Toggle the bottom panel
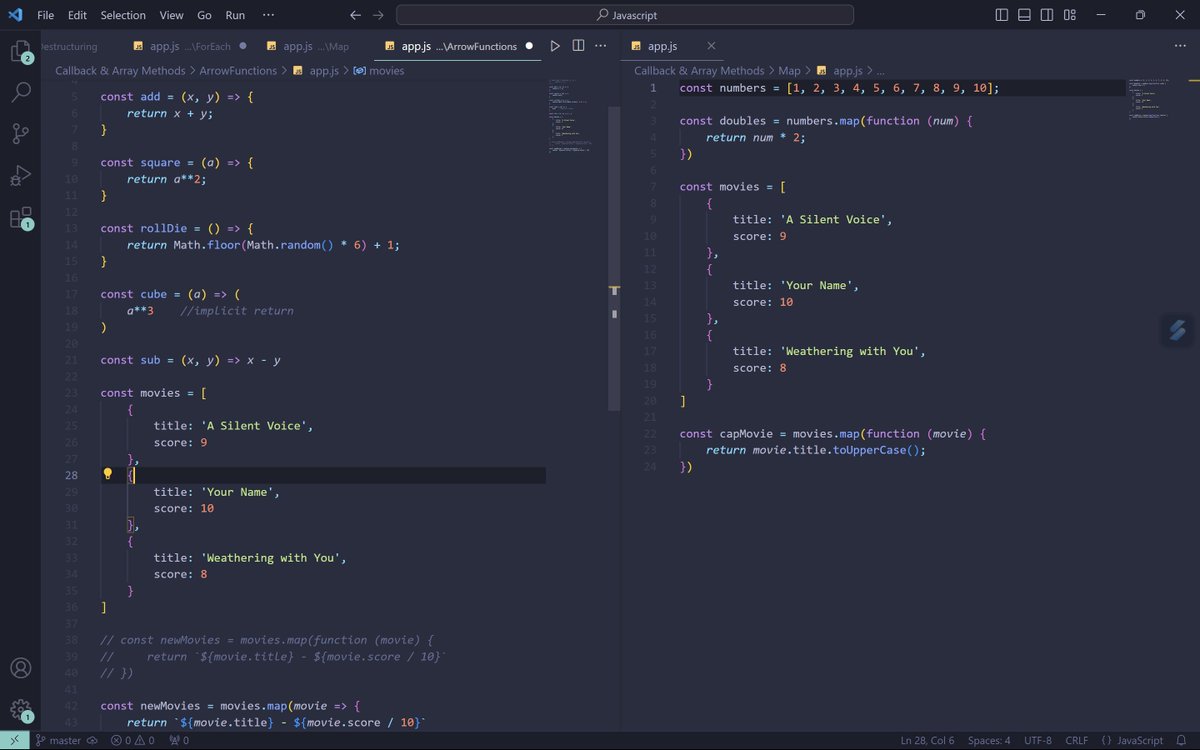 (1025, 15)
